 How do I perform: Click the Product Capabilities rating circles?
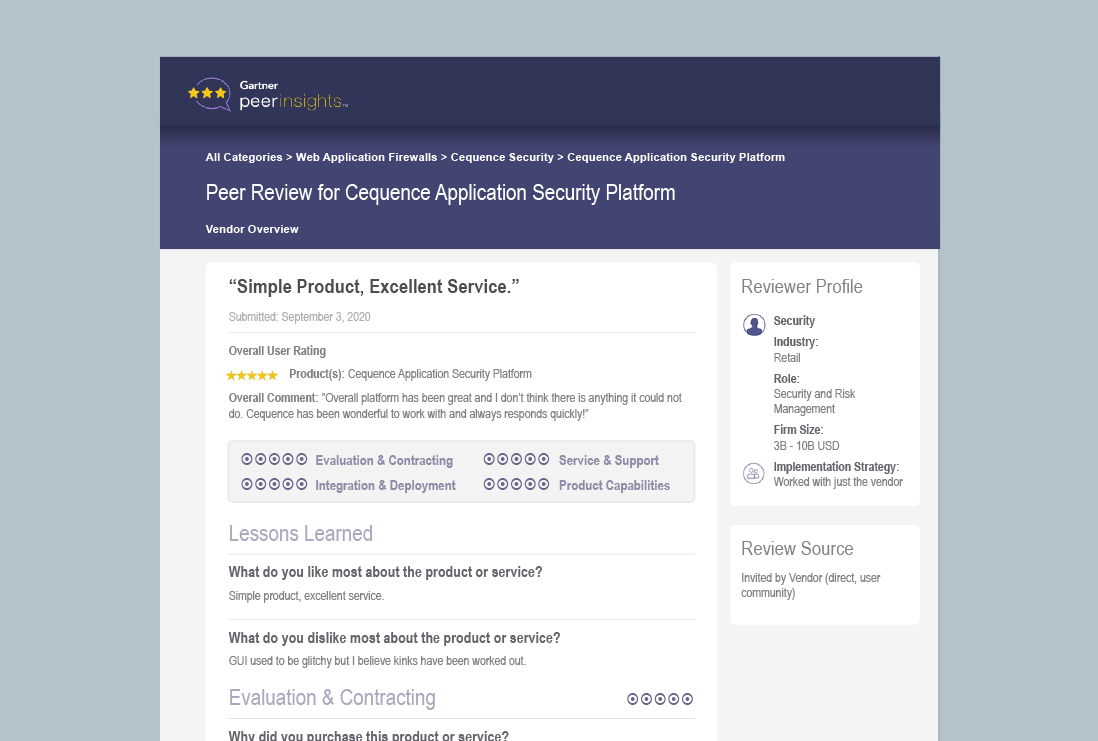pos(516,485)
